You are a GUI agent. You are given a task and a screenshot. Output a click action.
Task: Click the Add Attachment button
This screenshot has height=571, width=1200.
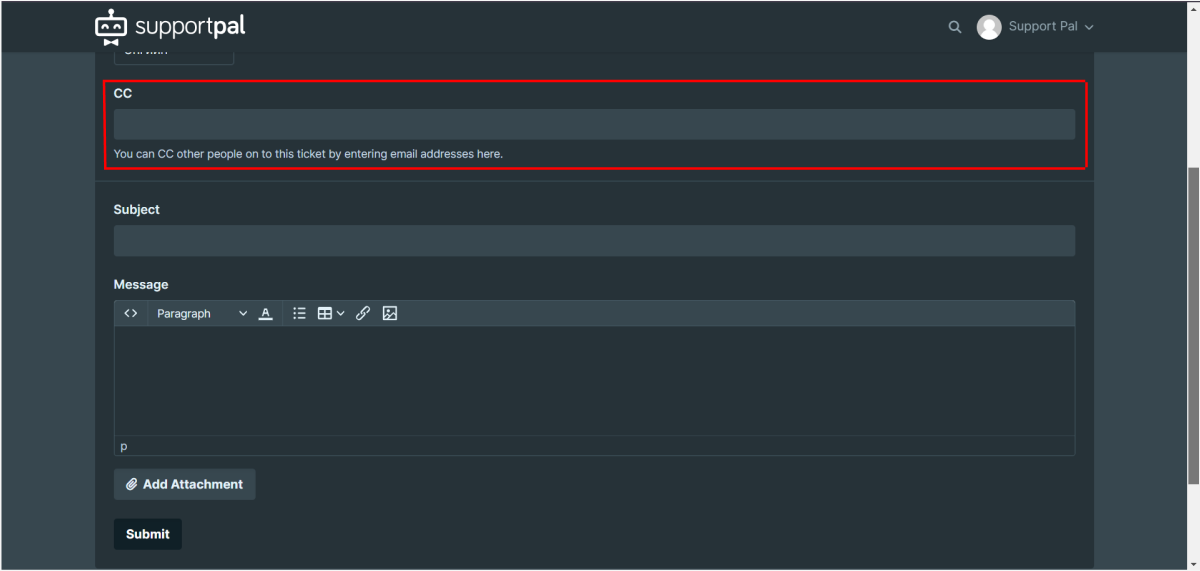point(185,484)
